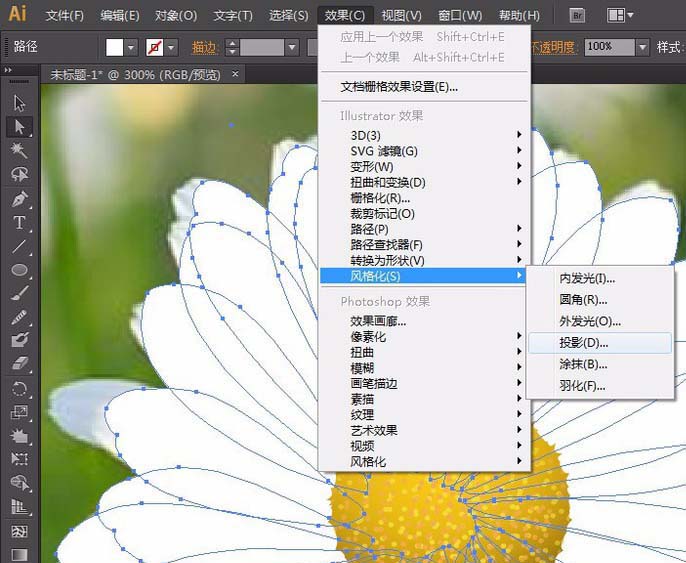Image resolution: width=686 pixels, height=563 pixels.
Task: Open the 对象(O) menu
Action: tap(175, 16)
